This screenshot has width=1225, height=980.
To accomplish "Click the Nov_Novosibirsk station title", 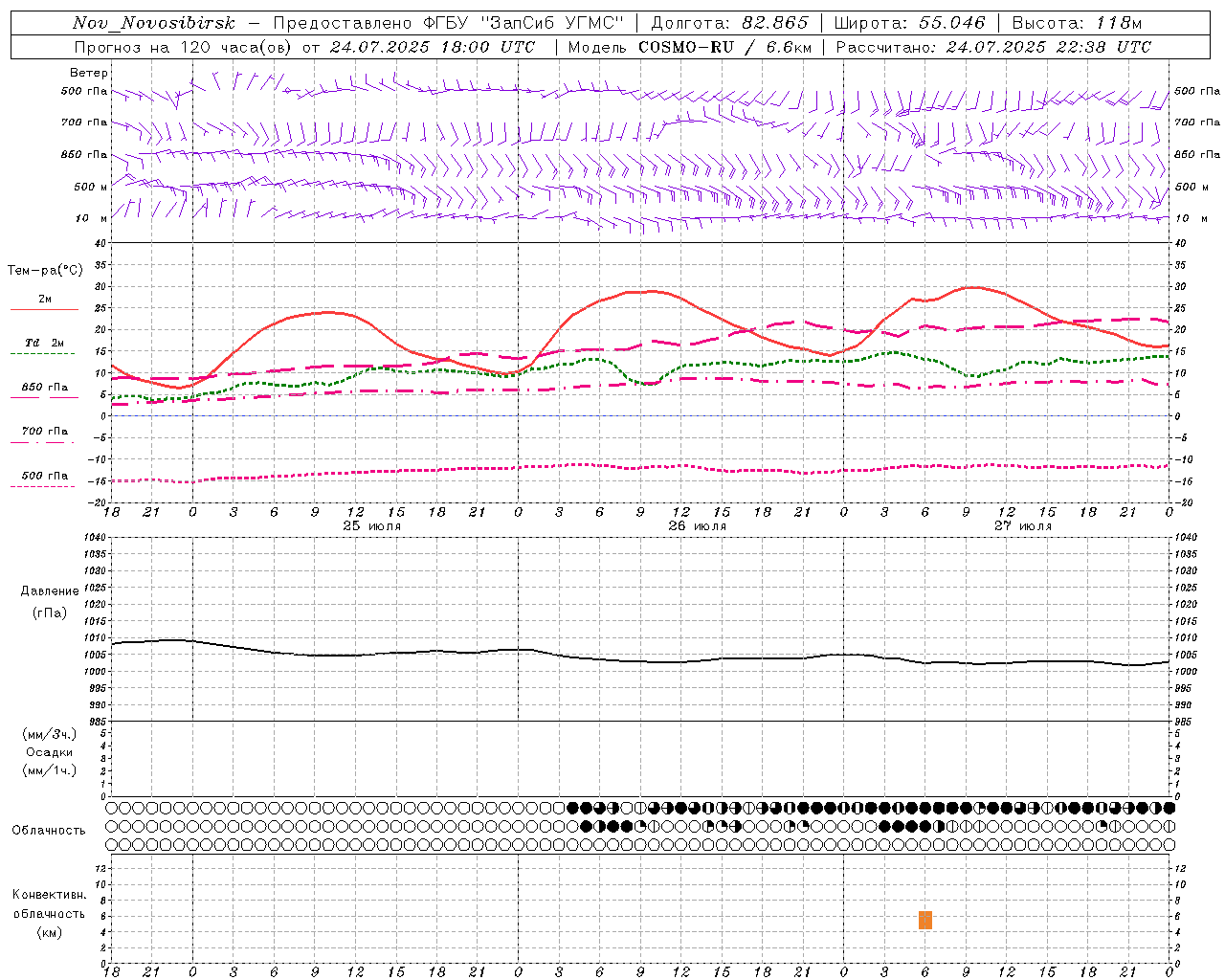I will pyautogui.click(x=154, y=23).
